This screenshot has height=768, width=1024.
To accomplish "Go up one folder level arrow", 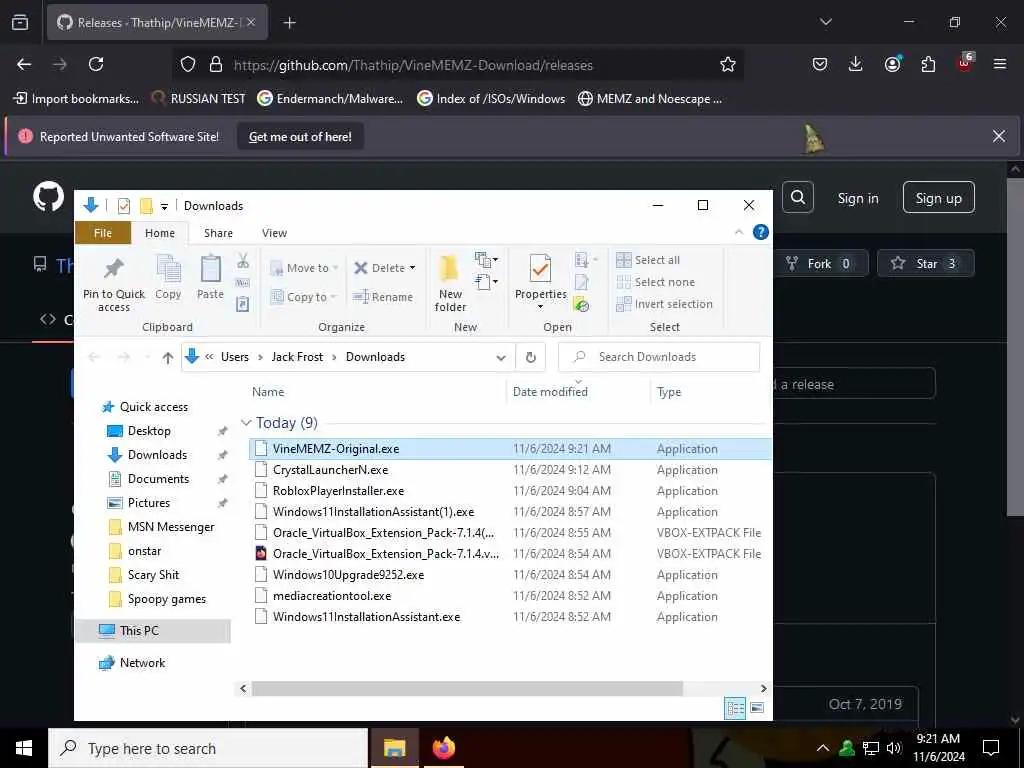I will pyautogui.click(x=168, y=357).
